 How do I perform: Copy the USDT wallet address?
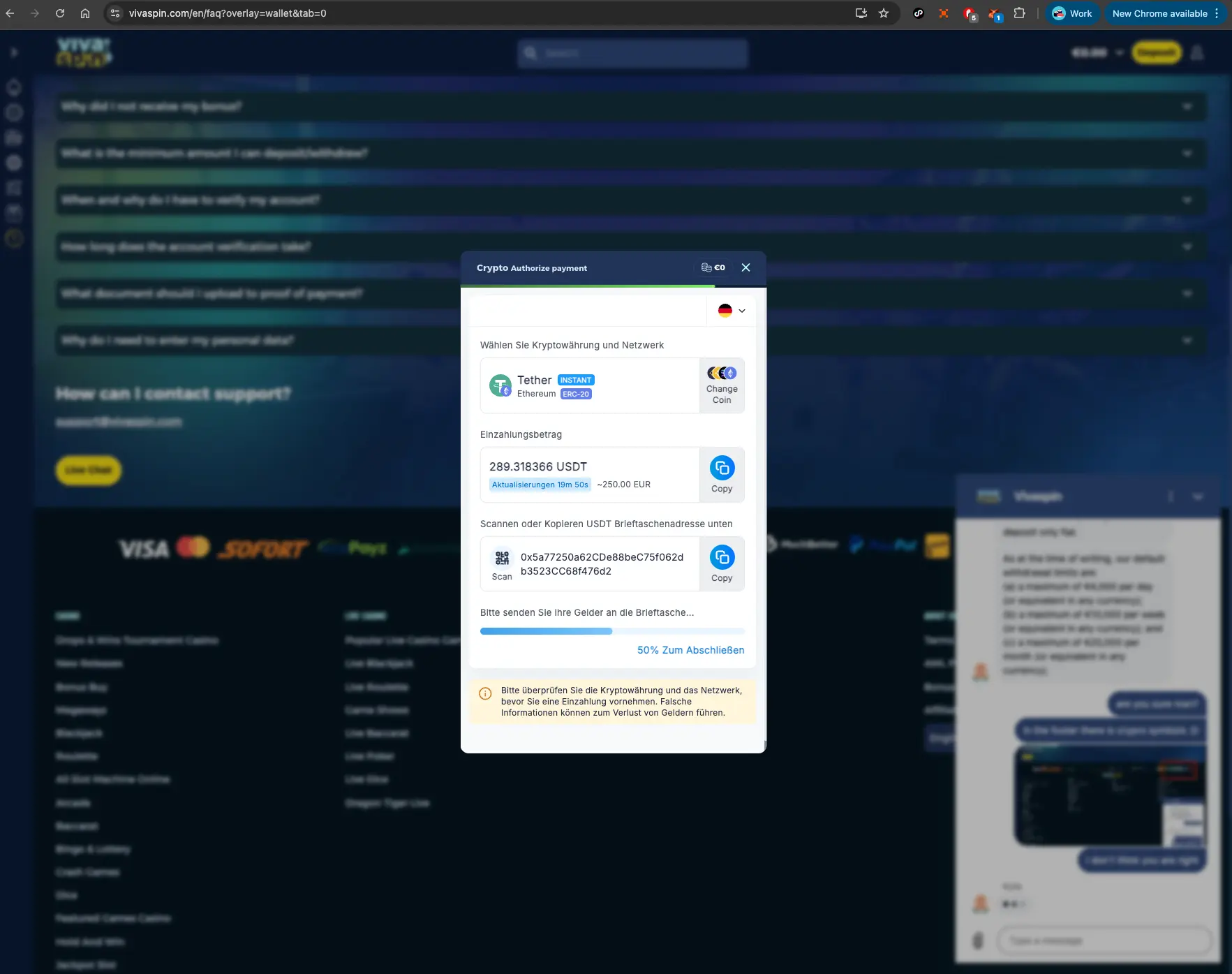coord(722,564)
